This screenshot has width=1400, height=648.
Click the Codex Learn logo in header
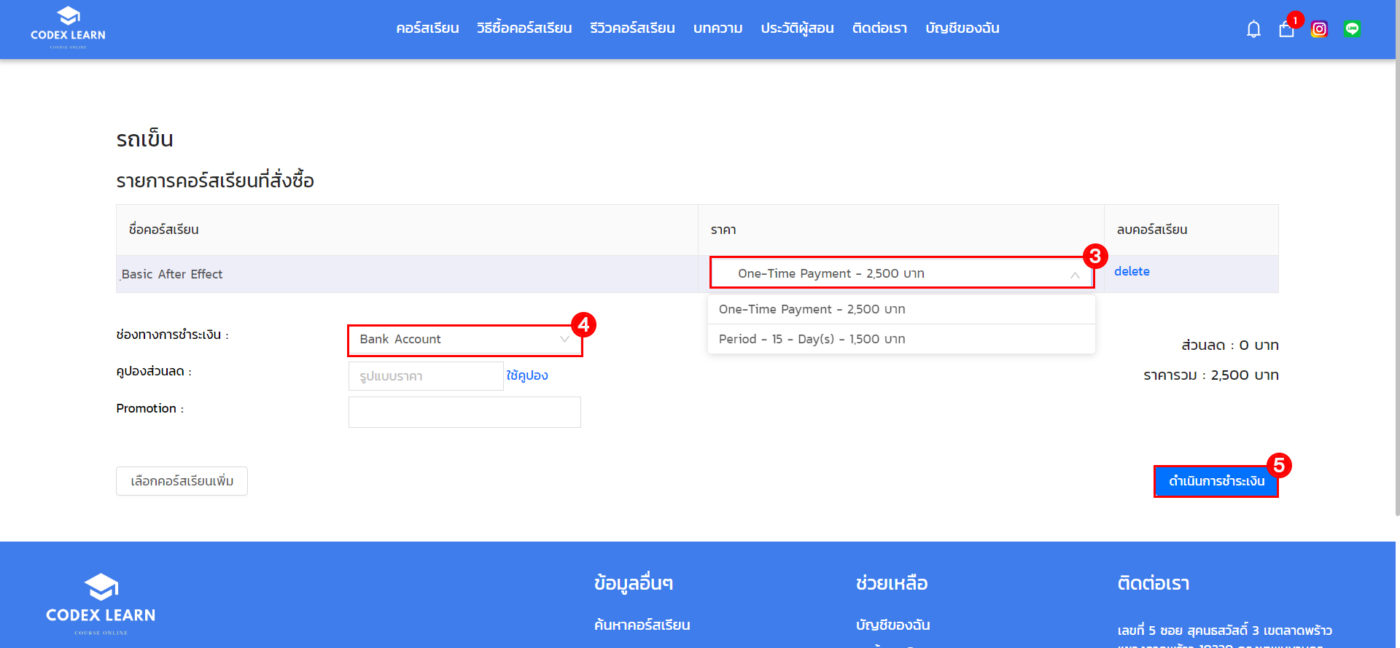pyautogui.click(x=68, y=28)
